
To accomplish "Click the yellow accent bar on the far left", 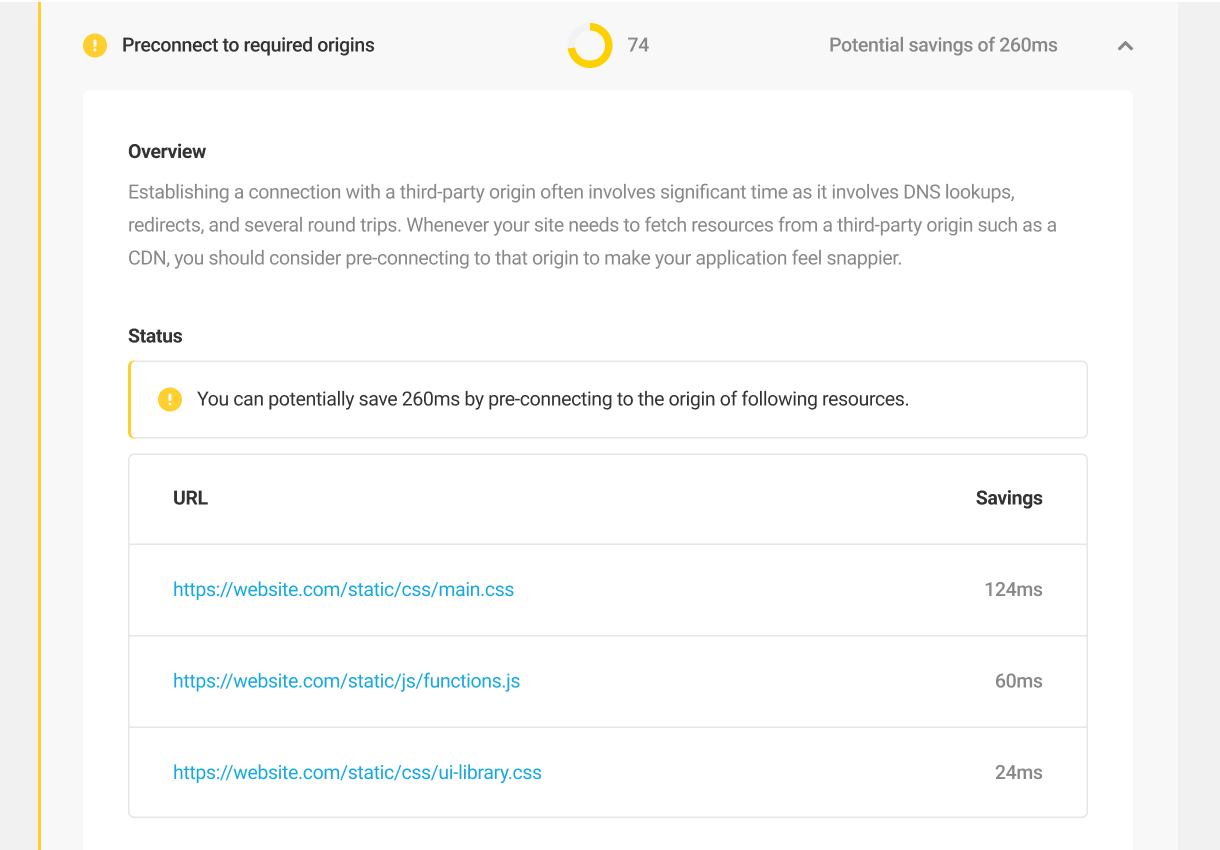I will (x=41, y=425).
